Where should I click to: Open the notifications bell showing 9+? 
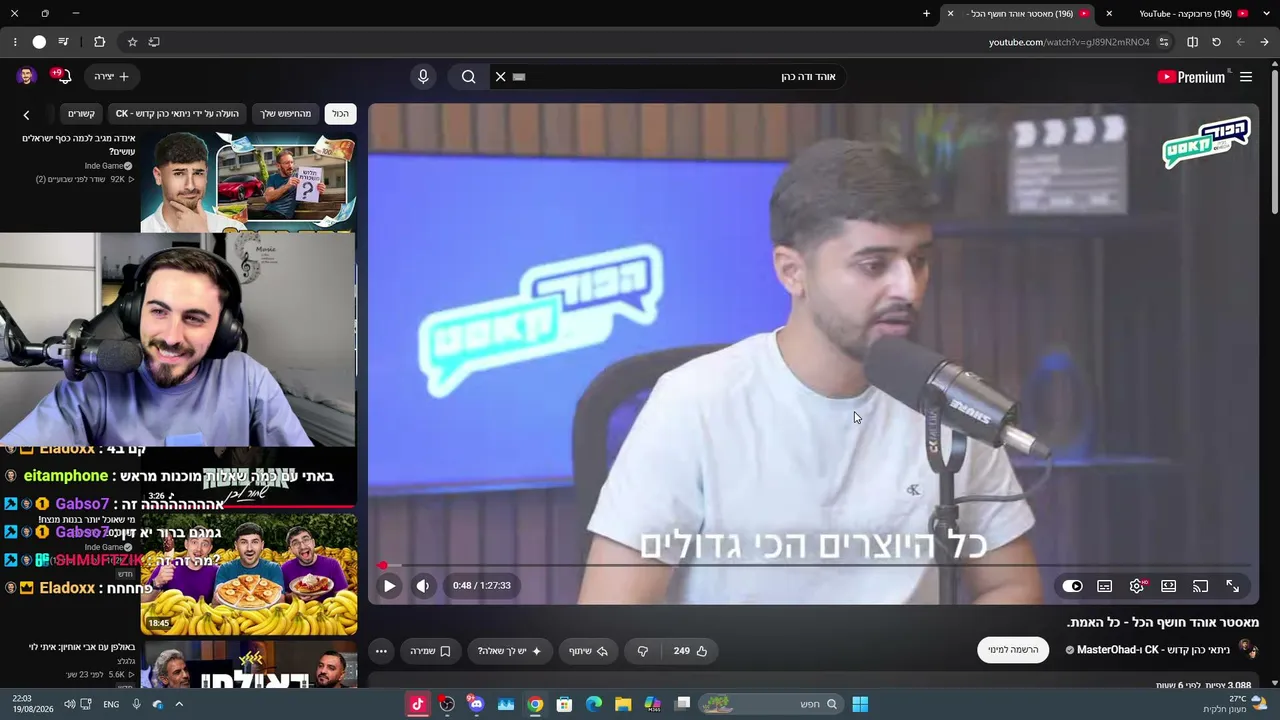pyautogui.click(x=61, y=77)
